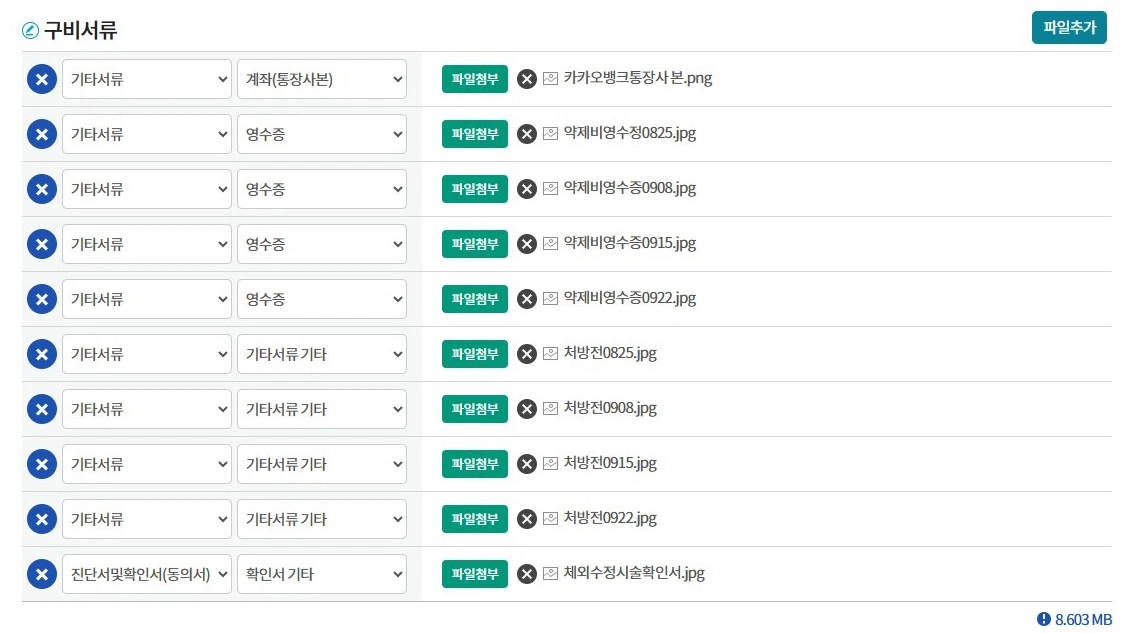Click the envelope icon beside 처방전0825.jpg
This screenshot has width=1126, height=634.
pos(551,353)
